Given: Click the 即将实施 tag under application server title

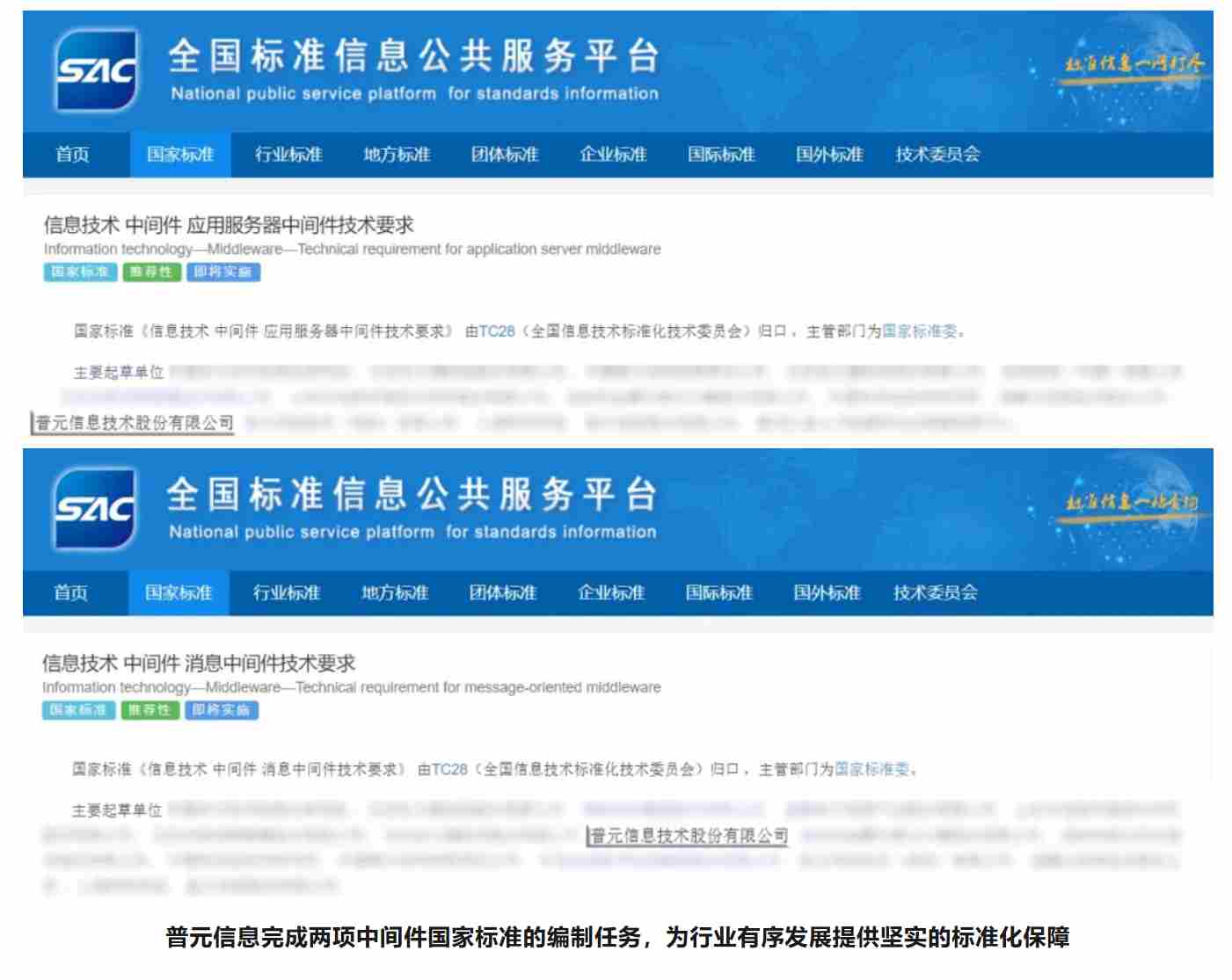Looking at the screenshot, I should pos(222,272).
